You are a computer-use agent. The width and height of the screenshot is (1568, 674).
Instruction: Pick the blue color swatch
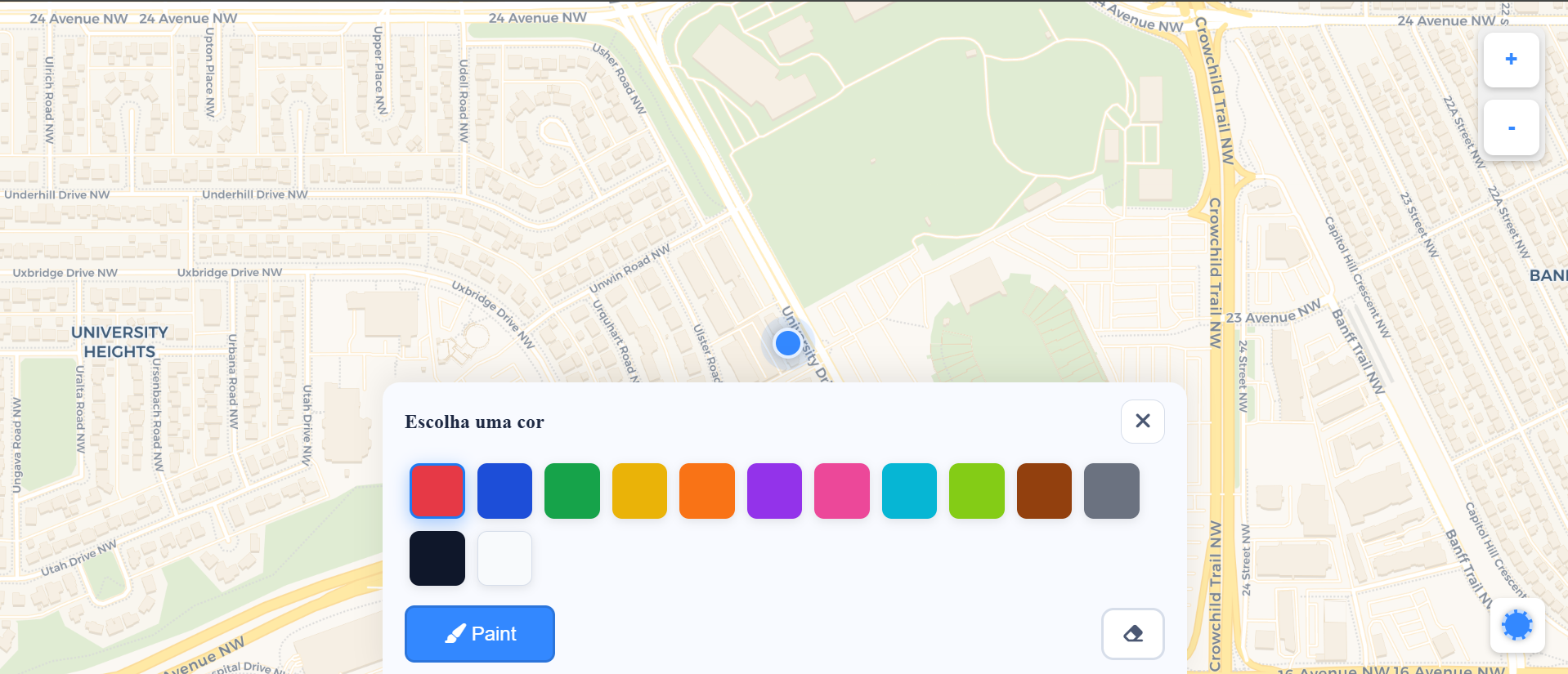[504, 491]
